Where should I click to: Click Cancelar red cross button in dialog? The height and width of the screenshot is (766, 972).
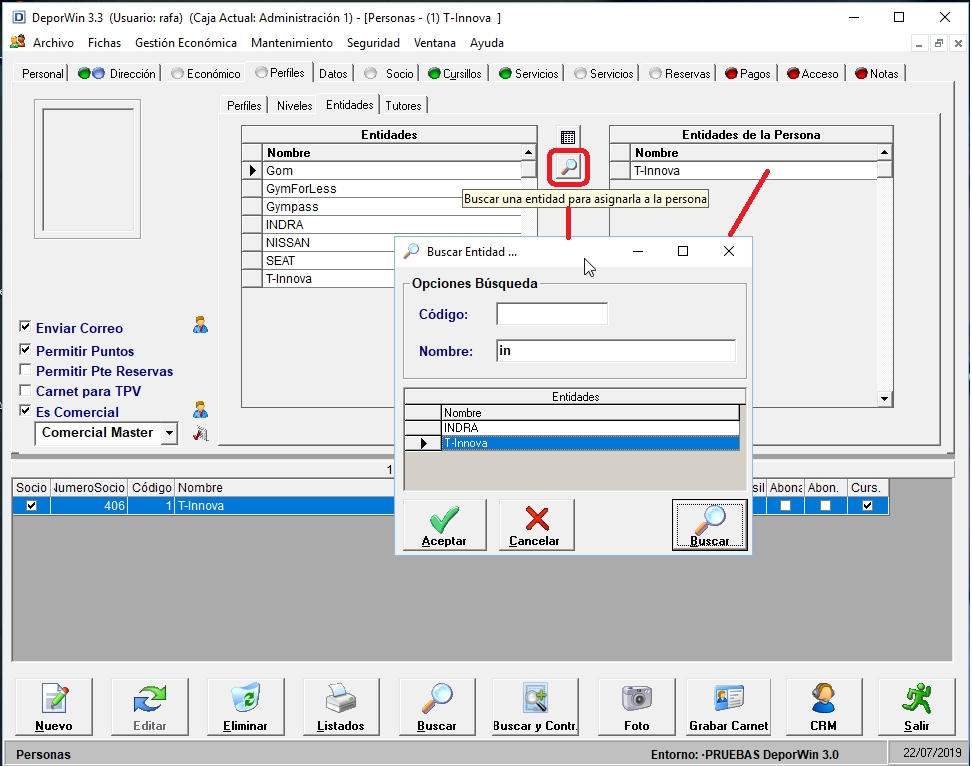pos(536,525)
